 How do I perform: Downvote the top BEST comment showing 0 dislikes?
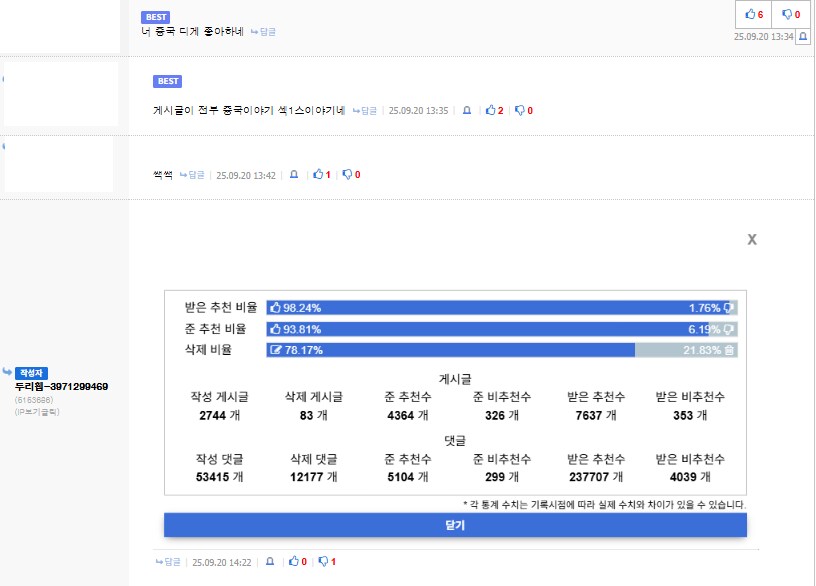pos(790,14)
